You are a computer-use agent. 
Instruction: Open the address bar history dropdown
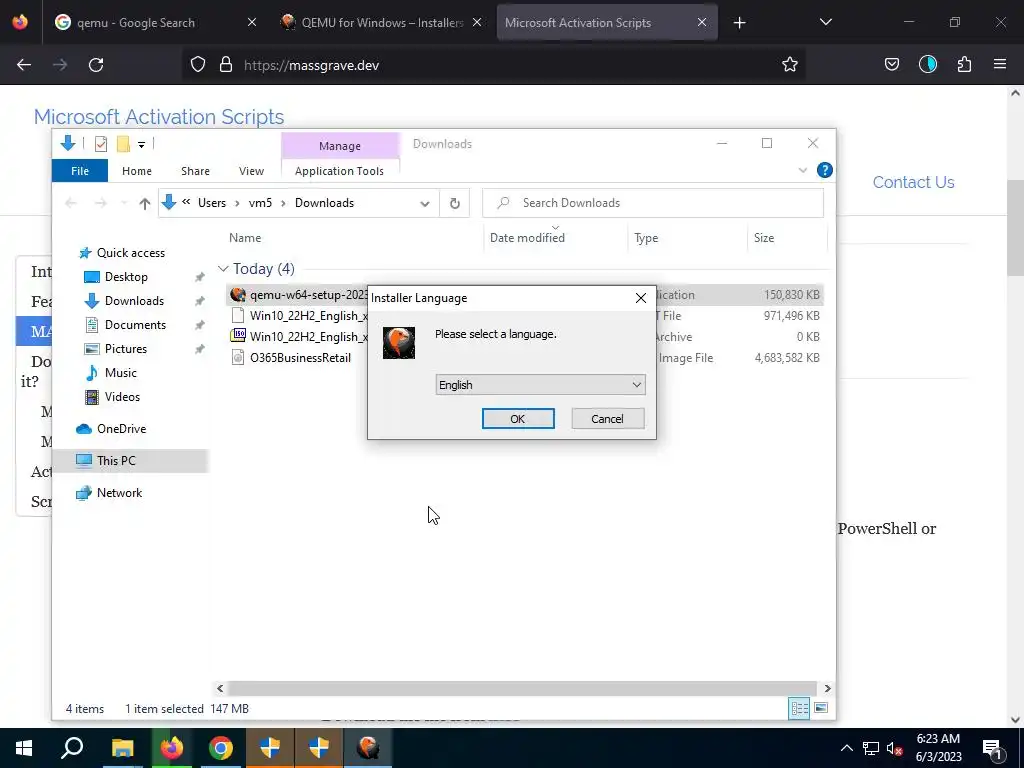(x=424, y=203)
